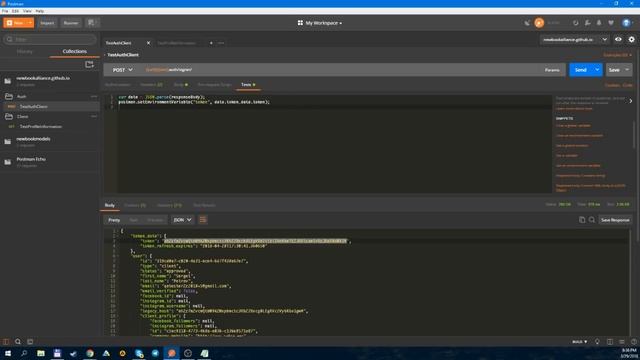Collapse the snippets panel with chevron
This screenshot has height=360, width=640.
[x=631, y=101]
